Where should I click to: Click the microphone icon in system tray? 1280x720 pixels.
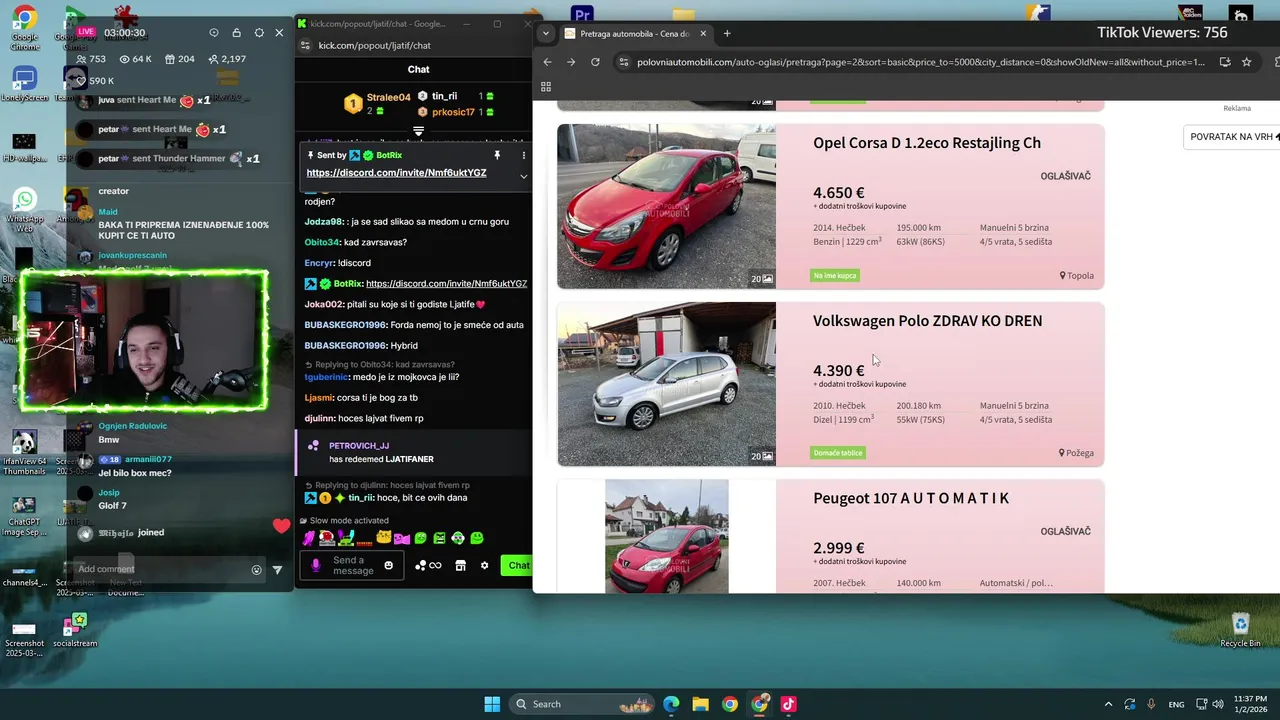(x=1151, y=704)
